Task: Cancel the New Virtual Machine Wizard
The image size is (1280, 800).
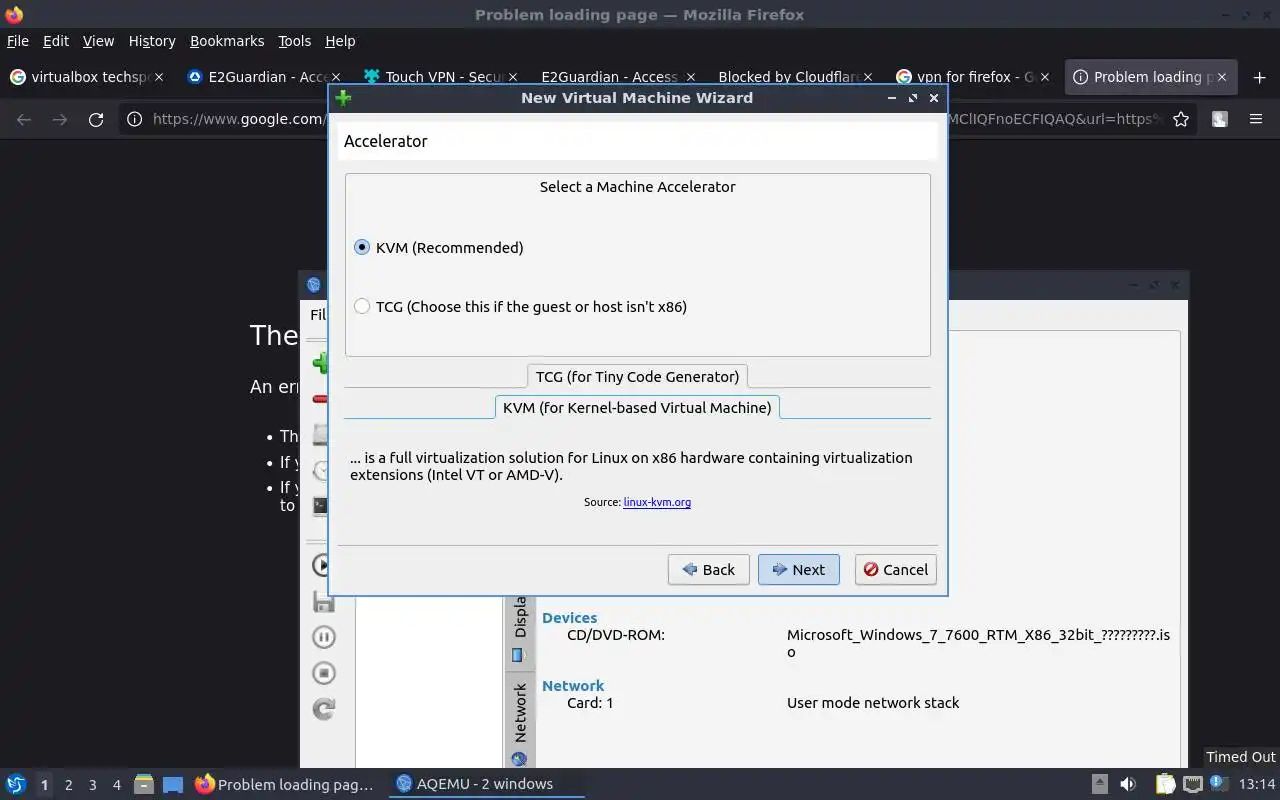Action: [895, 569]
